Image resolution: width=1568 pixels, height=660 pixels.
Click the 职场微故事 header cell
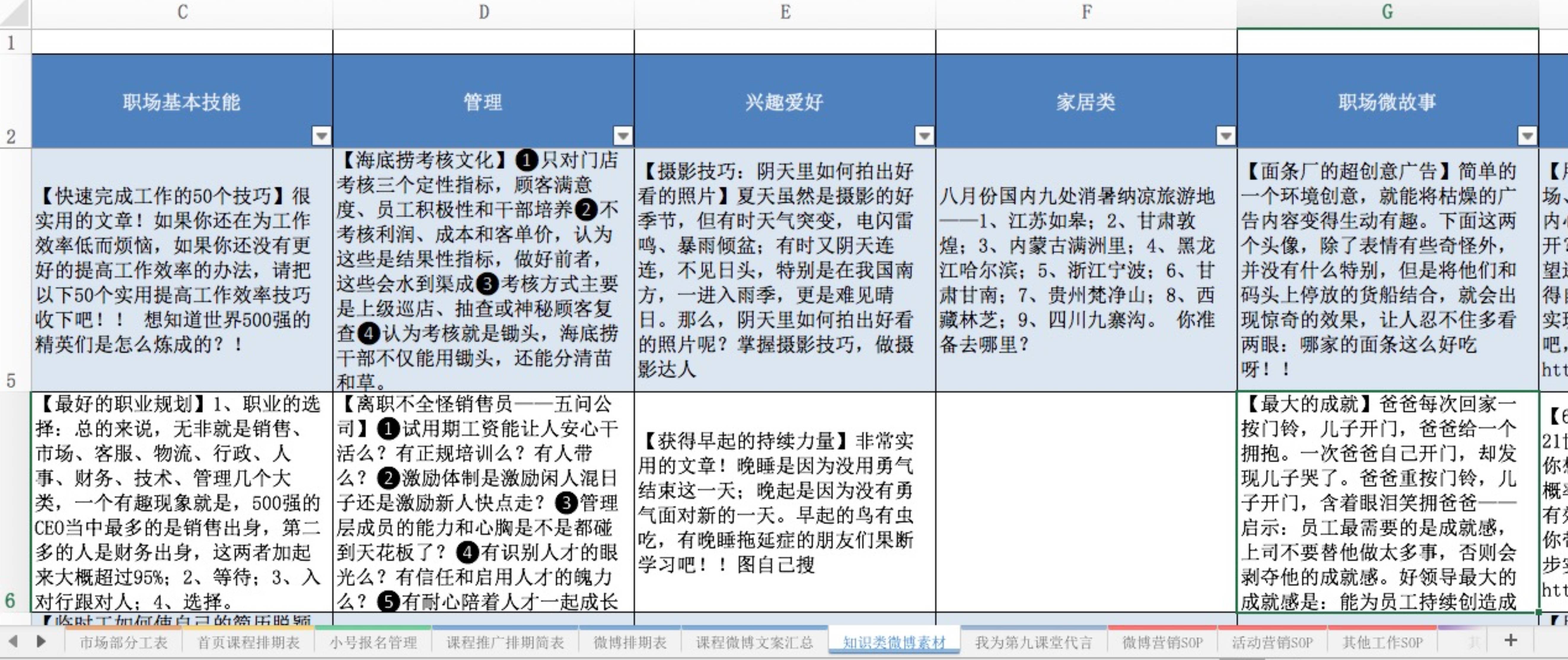point(1388,101)
